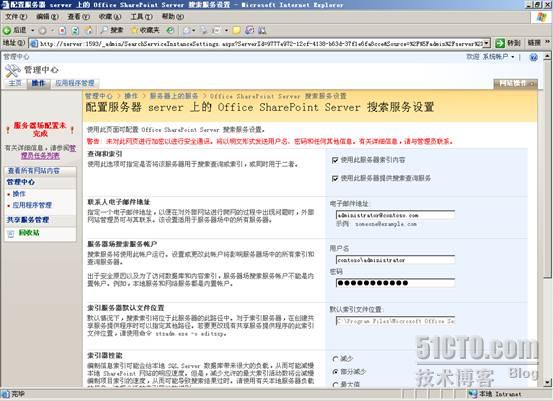Open the 回收站 link
553x401 pixels.
(29, 233)
